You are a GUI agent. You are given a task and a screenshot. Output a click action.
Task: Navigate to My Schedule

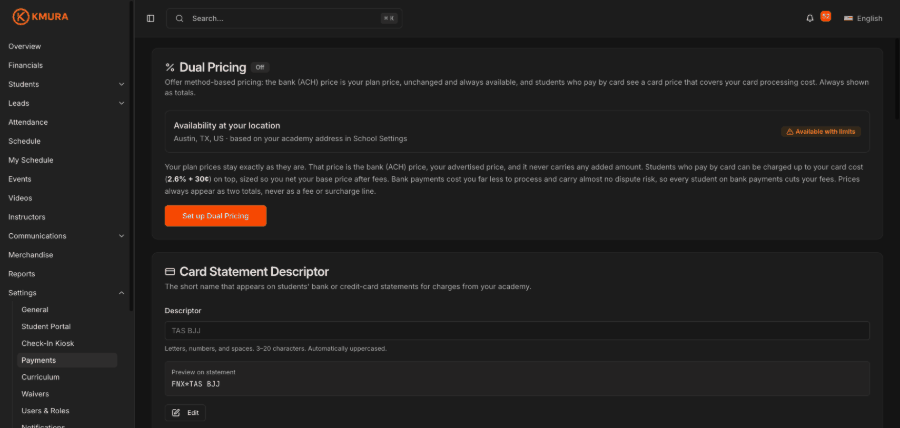pyautogui.click(x=30, y=160)
